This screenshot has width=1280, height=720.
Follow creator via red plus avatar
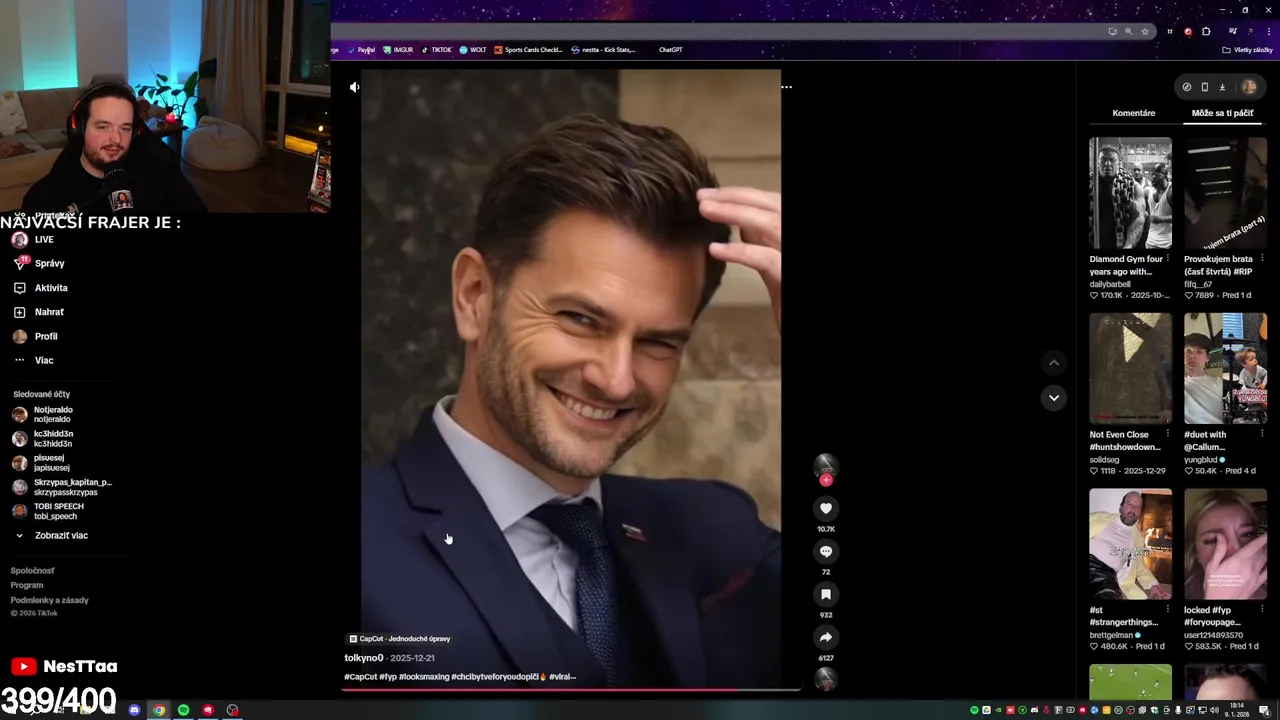click(826, 480)
